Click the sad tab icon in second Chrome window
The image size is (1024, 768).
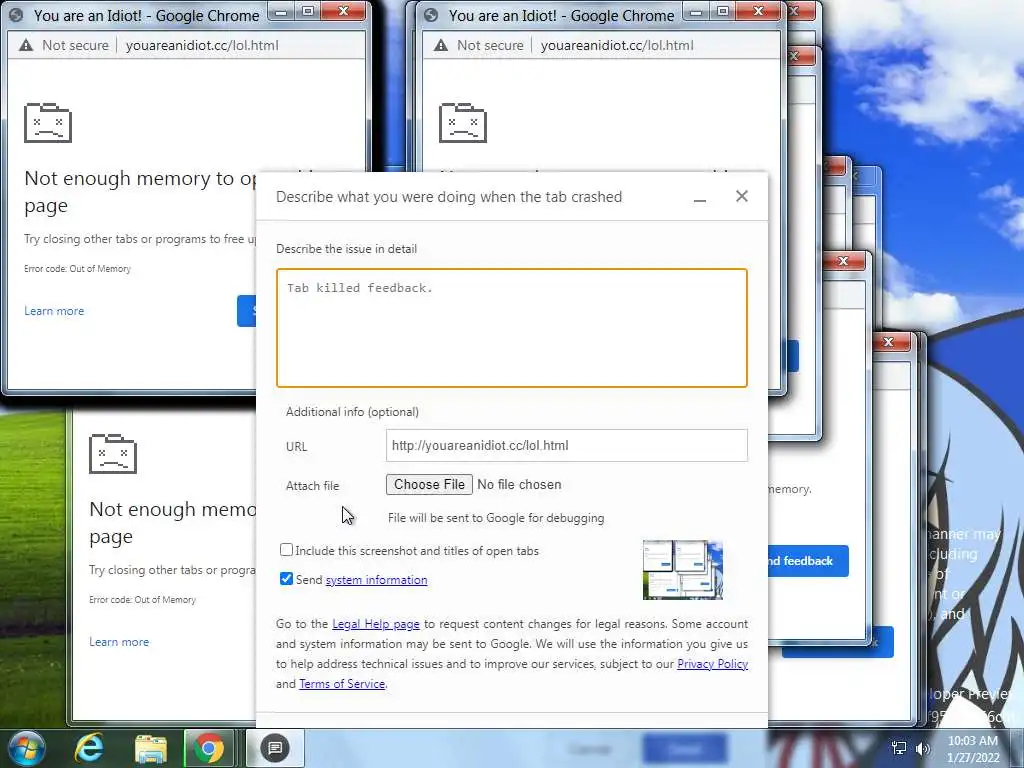463,122
